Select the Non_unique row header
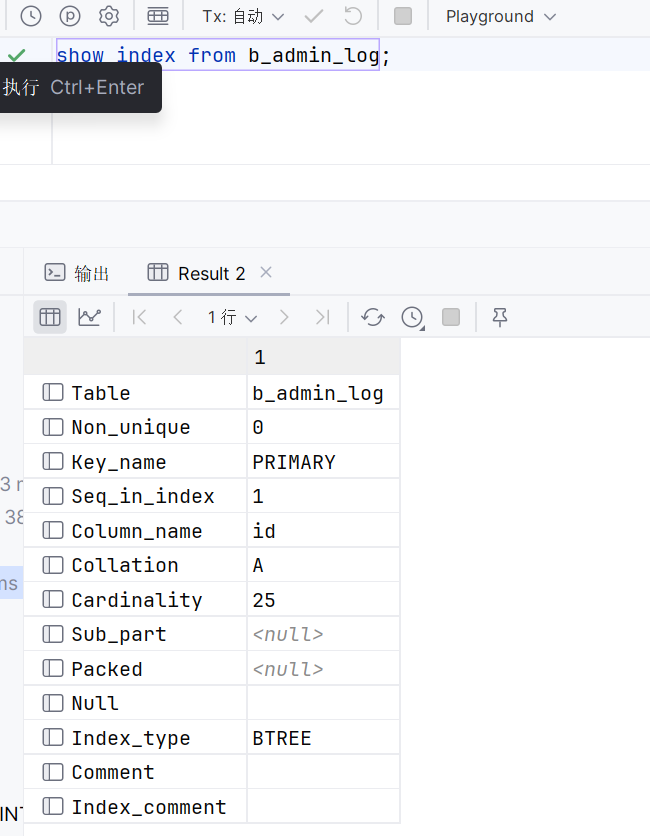 pos(135,427)
